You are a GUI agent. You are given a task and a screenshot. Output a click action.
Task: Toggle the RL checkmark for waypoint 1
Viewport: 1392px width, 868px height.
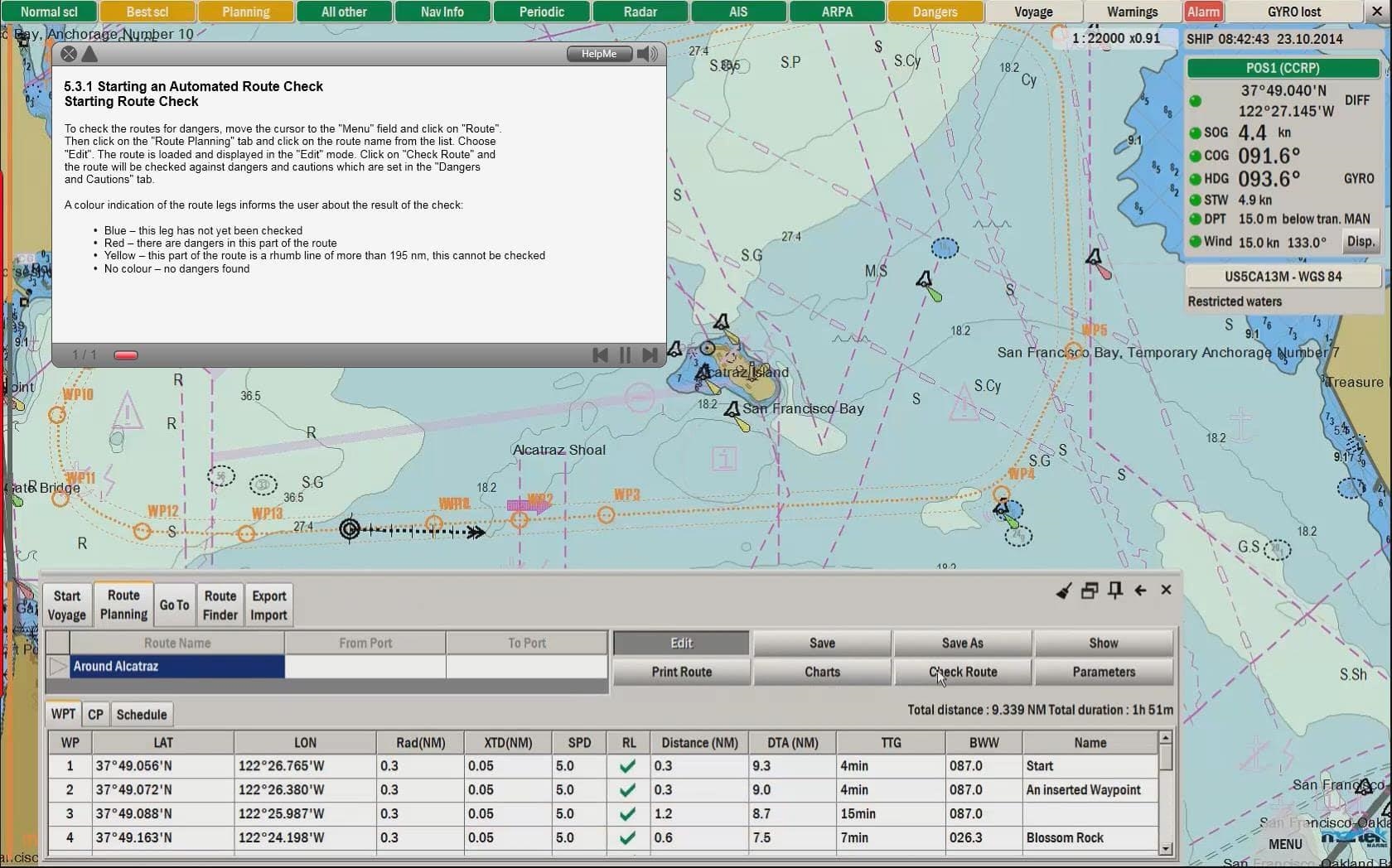click(628, 766)
